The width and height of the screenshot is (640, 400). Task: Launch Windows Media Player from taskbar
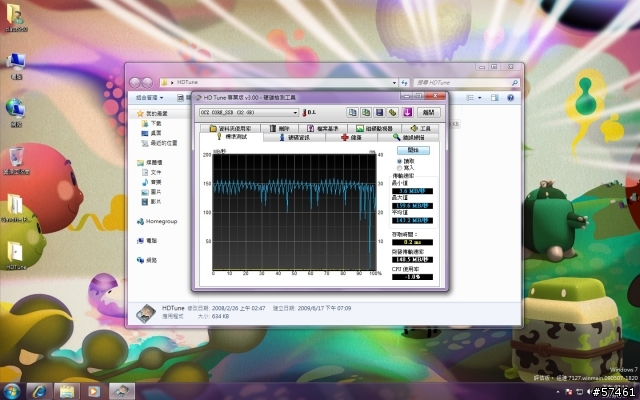coord(94,391)
